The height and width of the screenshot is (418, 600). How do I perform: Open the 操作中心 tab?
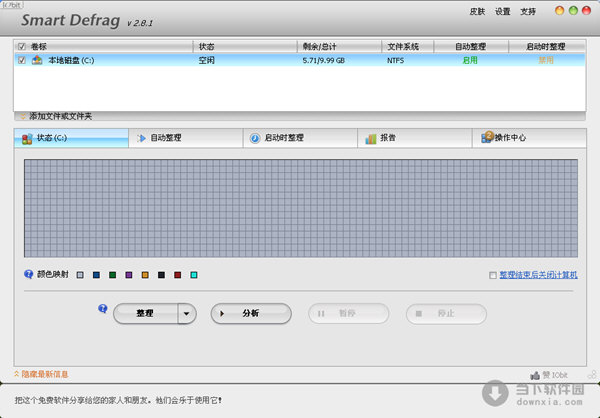pyautogui.click(x=529, y=138)
